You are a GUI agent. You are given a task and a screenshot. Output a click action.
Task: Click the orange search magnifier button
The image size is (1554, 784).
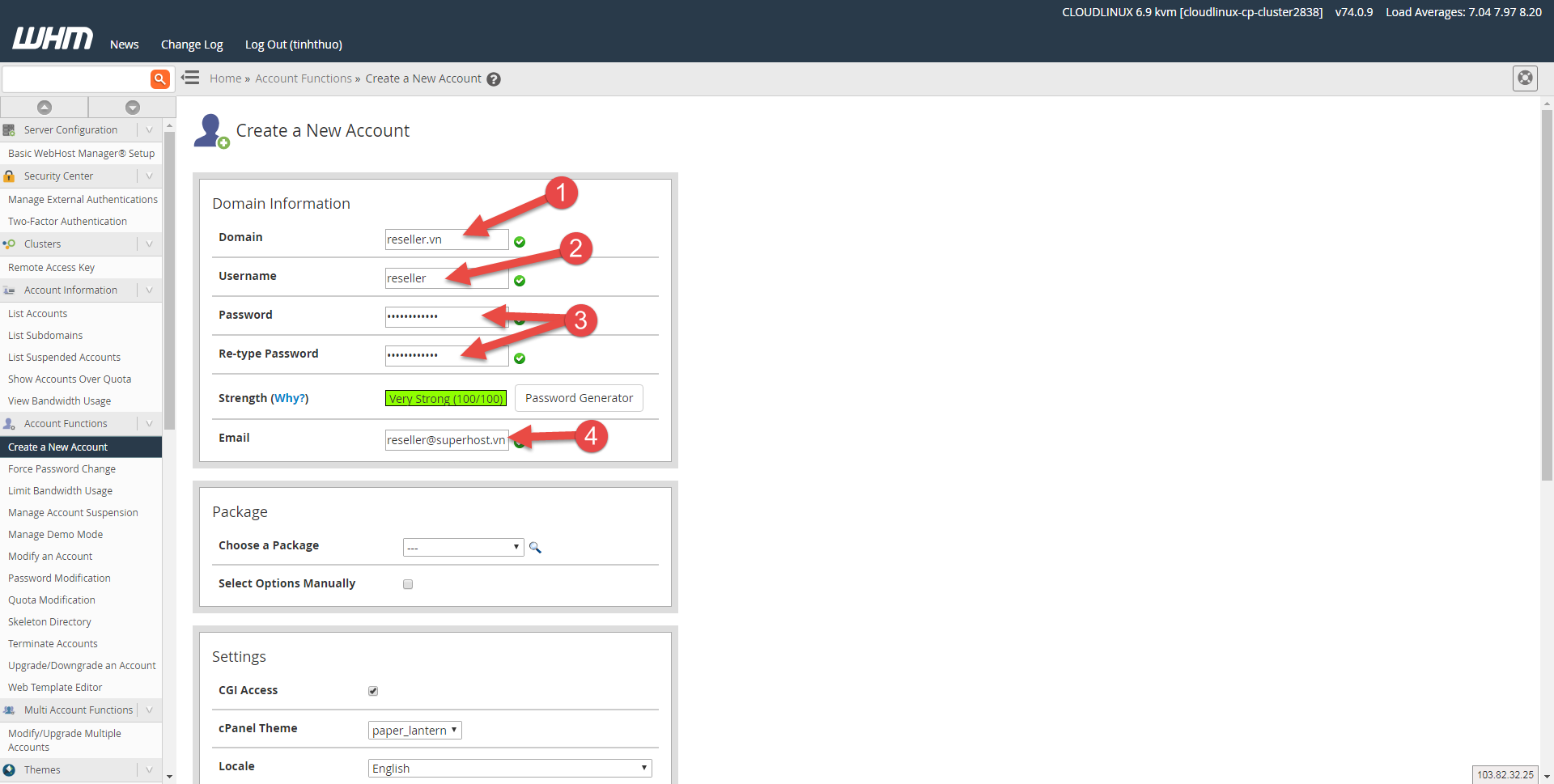(159, 78)
